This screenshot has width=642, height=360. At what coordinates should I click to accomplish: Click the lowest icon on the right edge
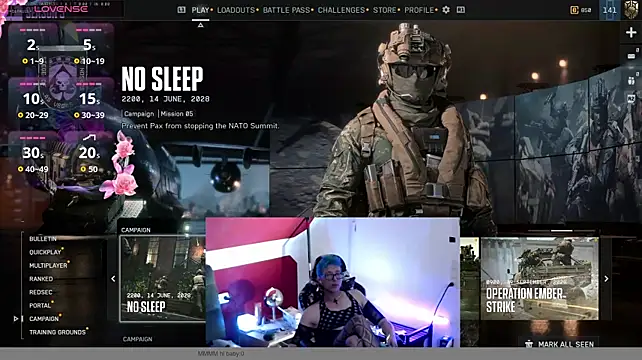(631, 99)
